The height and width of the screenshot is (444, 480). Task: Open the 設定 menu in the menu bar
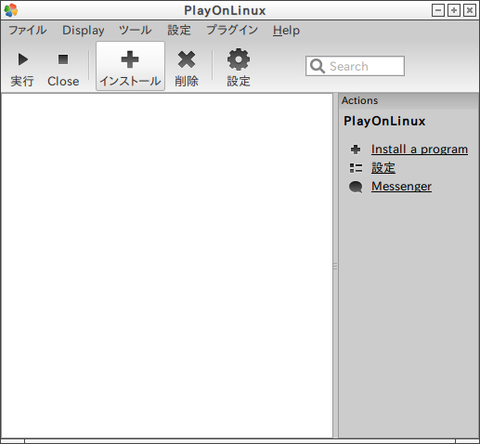[179, 30]
